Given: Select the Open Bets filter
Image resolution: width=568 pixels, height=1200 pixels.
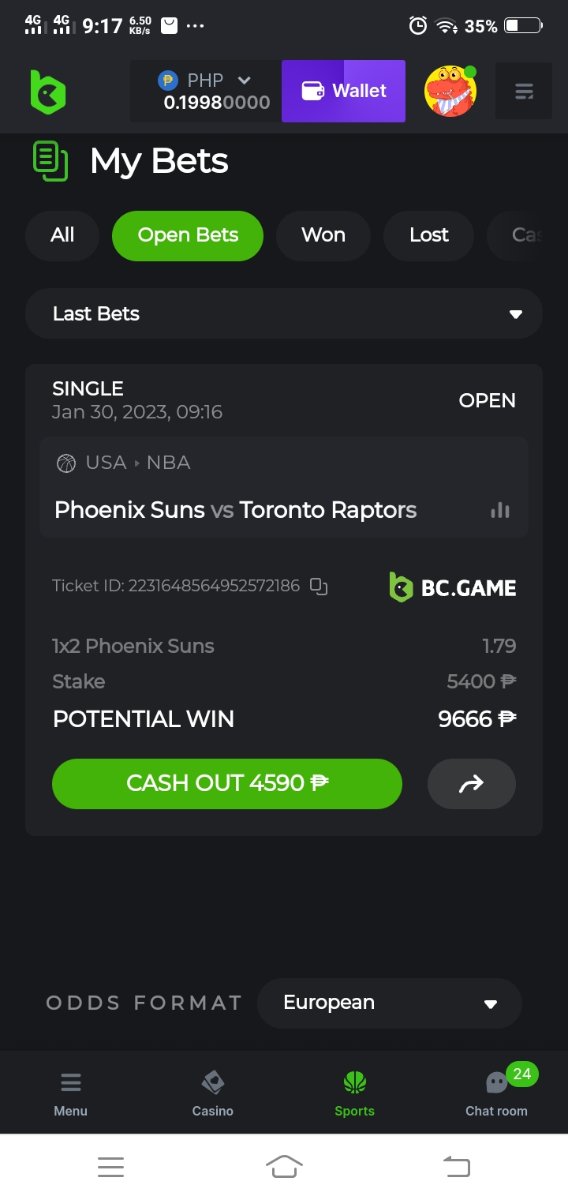Looking at the screenshot, I should click(188, 235).
